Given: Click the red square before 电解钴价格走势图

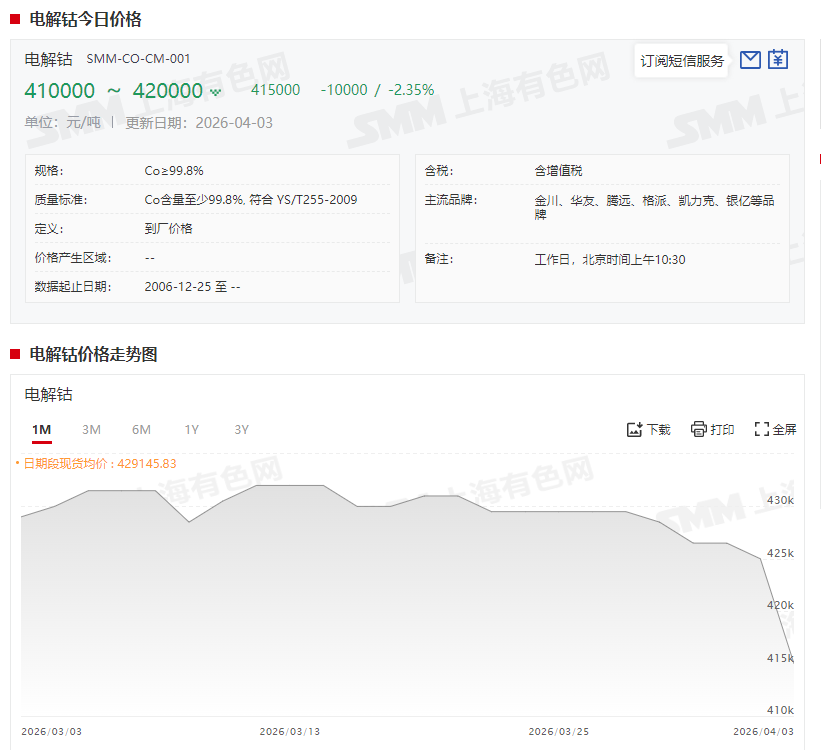Looking at the screenshot, I should click(x=15, y=354).
